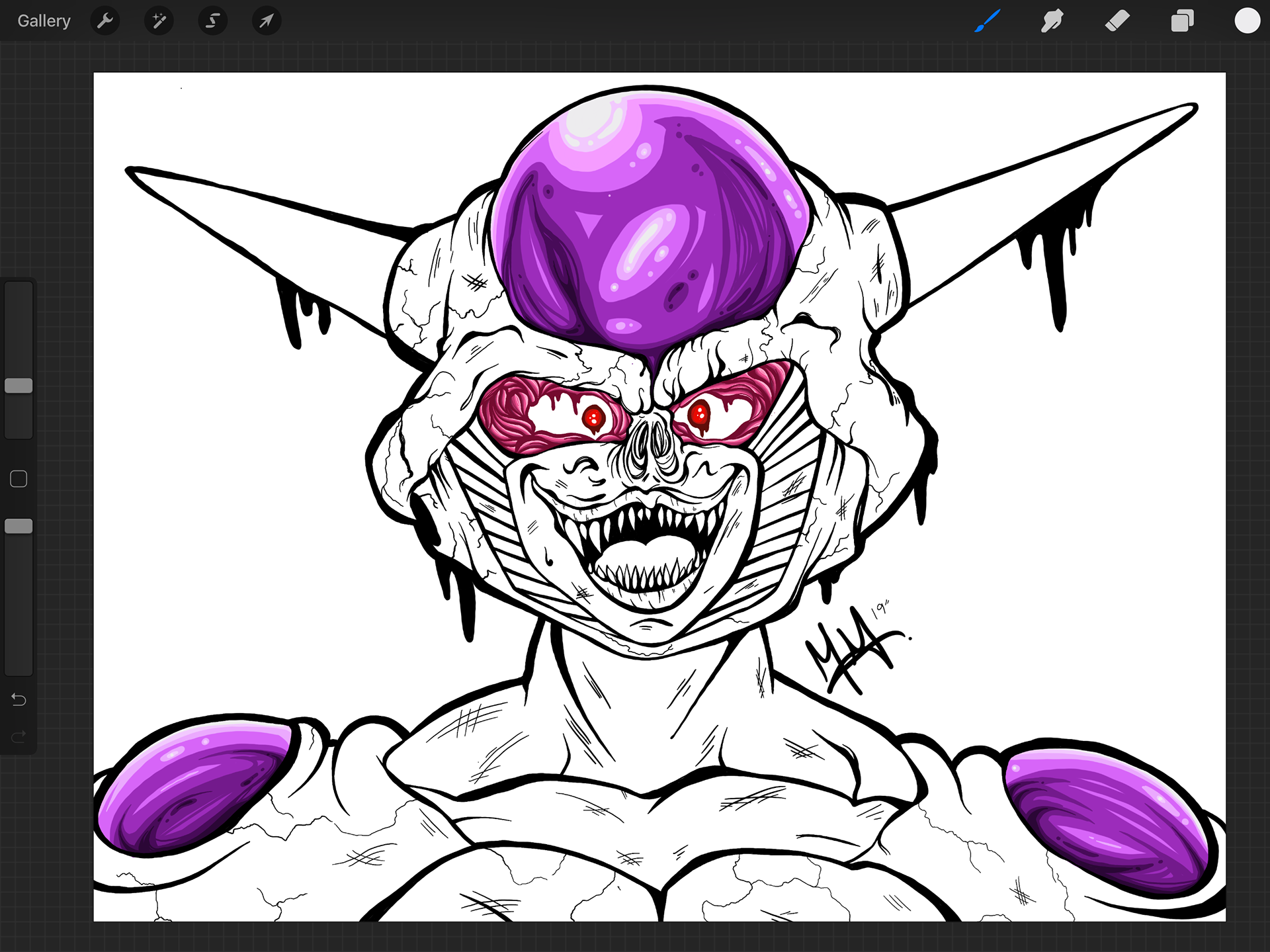Undo the last stroke using the undo arrow
Image resolution: width=1270 pixels, height=952 pixels.
pos(19,699)
